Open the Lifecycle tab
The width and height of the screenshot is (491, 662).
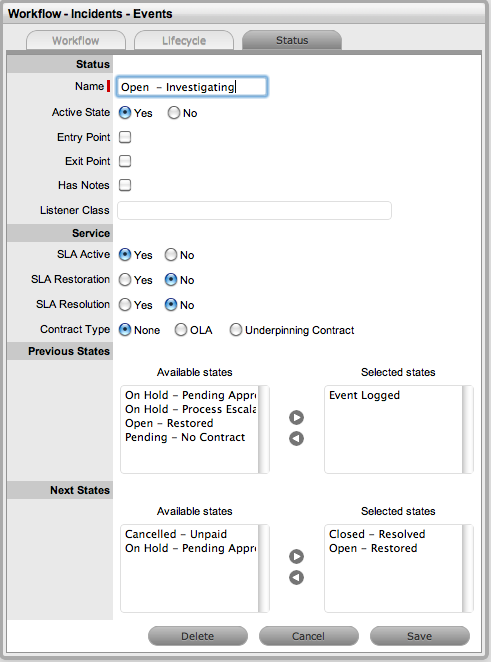click(x=184, y=41)
